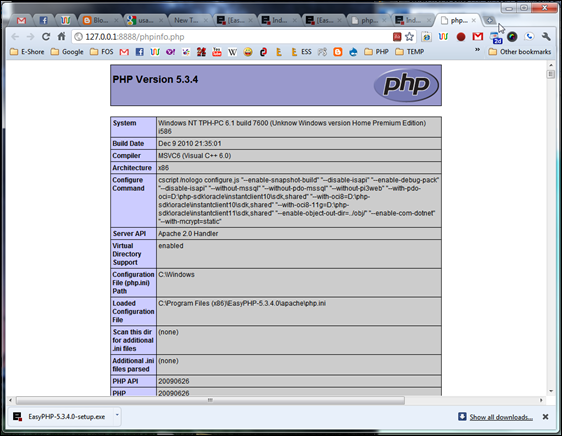This screenshot has width=562, height=436.
Task: Click the horizontal scrollbar thumb
Action: click(x=210, y=400)
